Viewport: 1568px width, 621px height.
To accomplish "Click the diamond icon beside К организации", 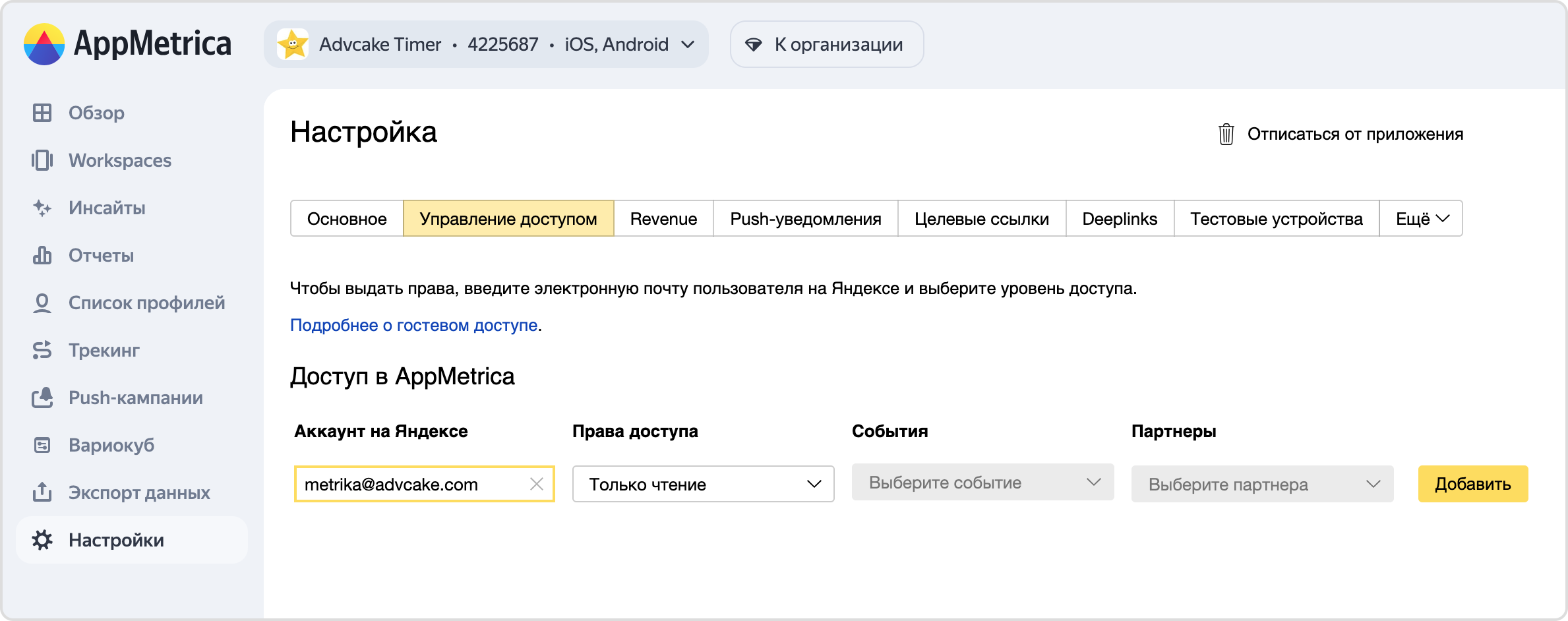I will pos(754,45).
